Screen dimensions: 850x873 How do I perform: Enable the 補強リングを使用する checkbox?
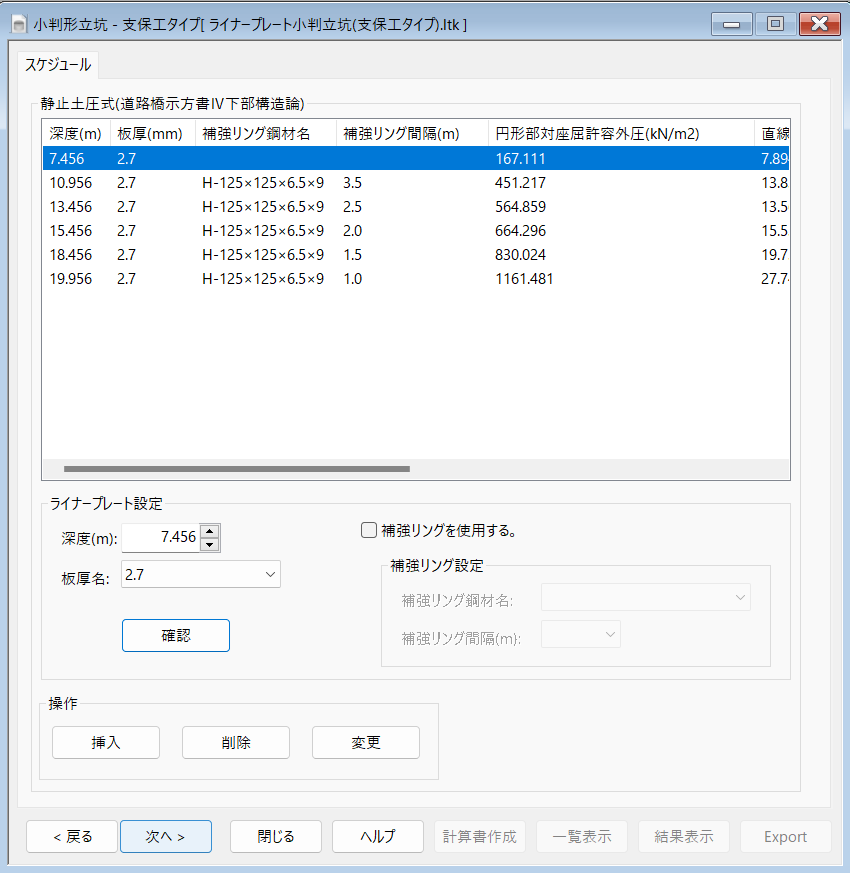coord(369,531)
